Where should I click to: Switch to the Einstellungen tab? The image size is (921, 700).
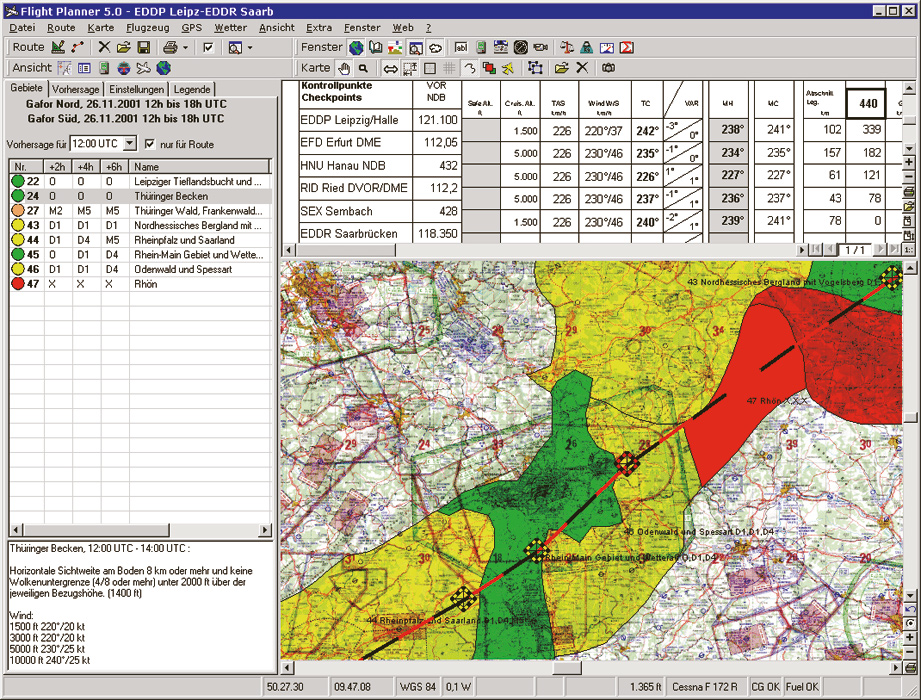click(x=136, y=89)
